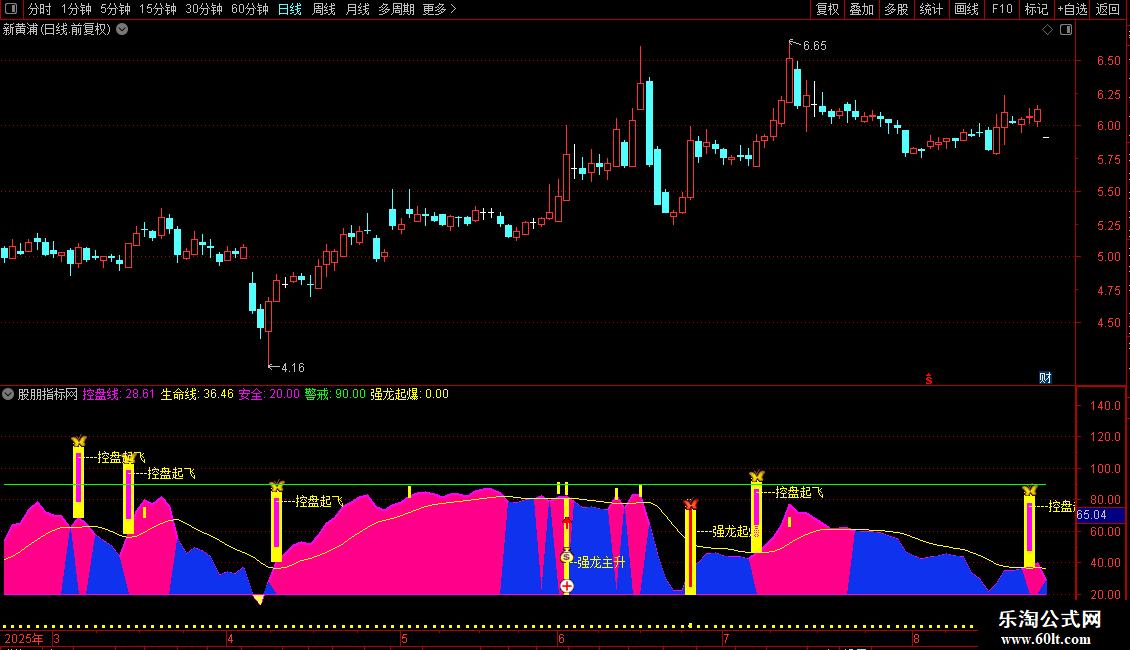Select the 30分钟 period

coord(203,9)
